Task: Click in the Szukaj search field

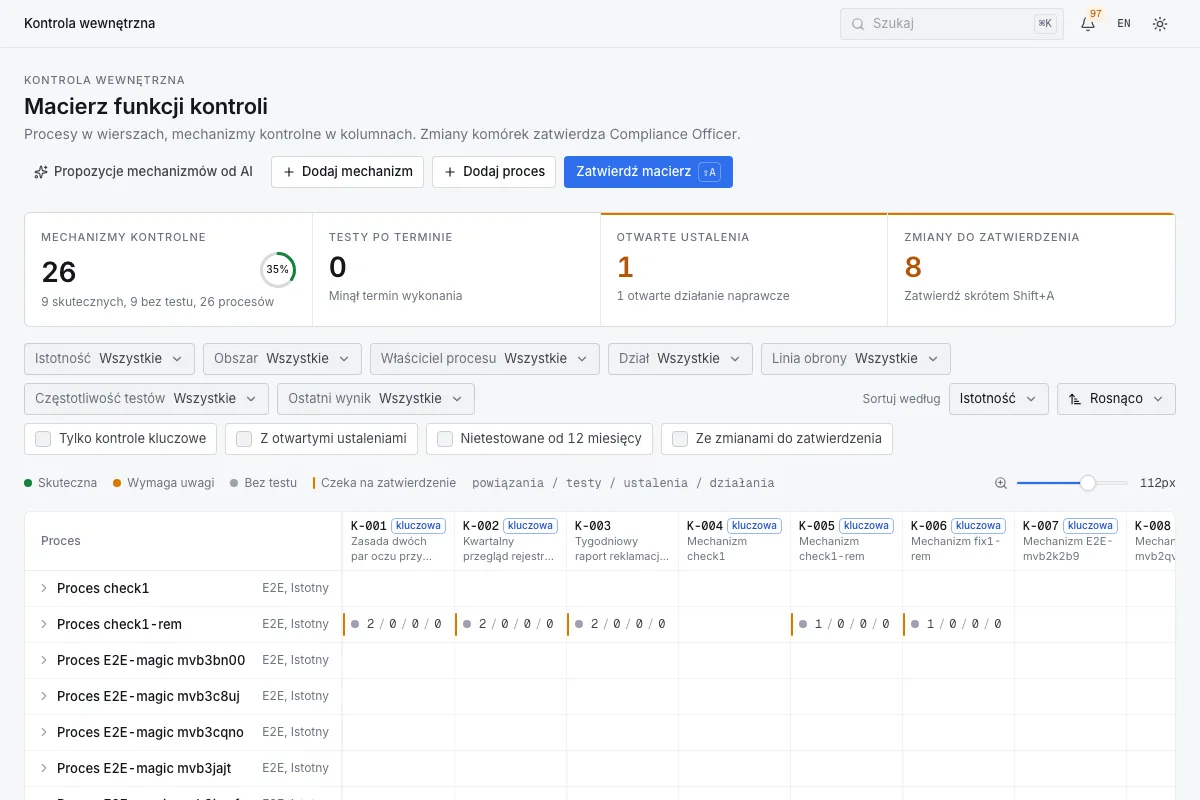Action: (x=952, y=24)
